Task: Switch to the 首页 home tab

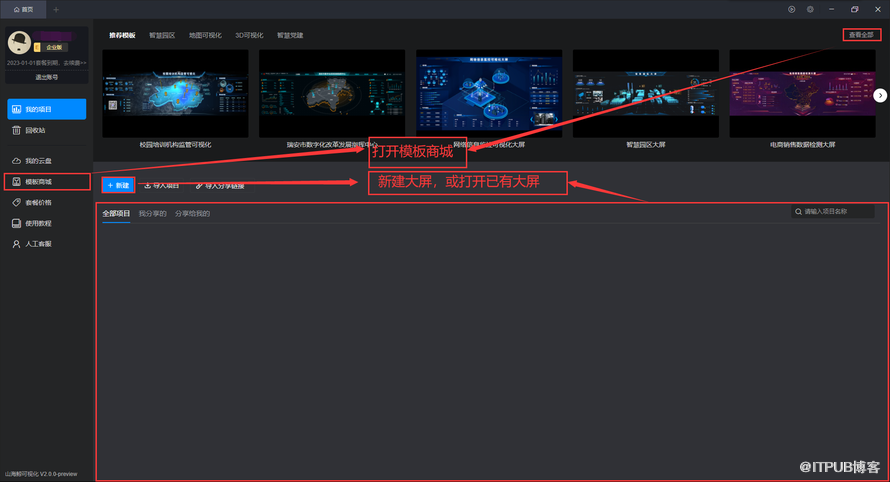Action: (x=23, y=10)
